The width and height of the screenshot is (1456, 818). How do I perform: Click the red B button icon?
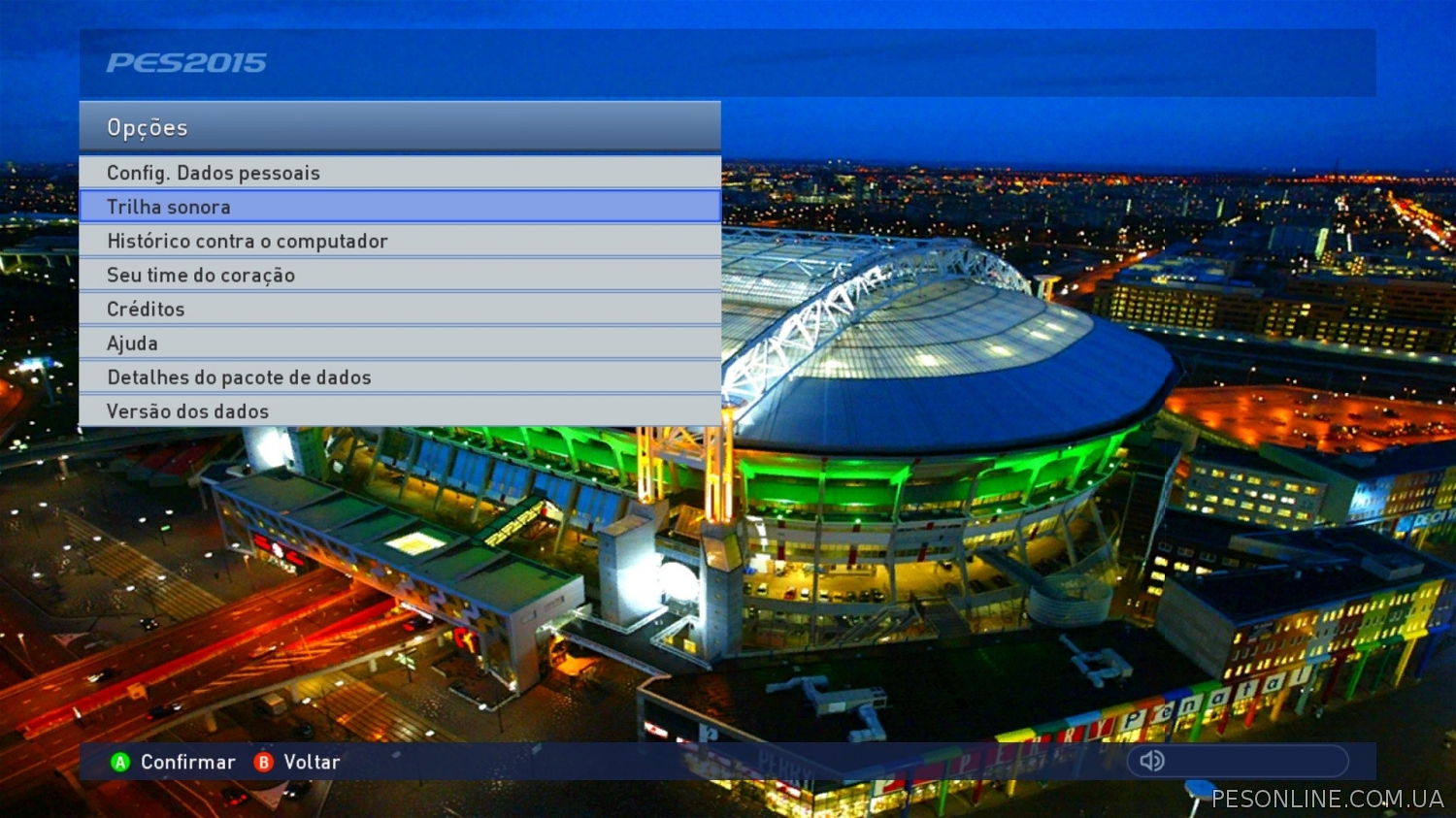coord(263,763)
